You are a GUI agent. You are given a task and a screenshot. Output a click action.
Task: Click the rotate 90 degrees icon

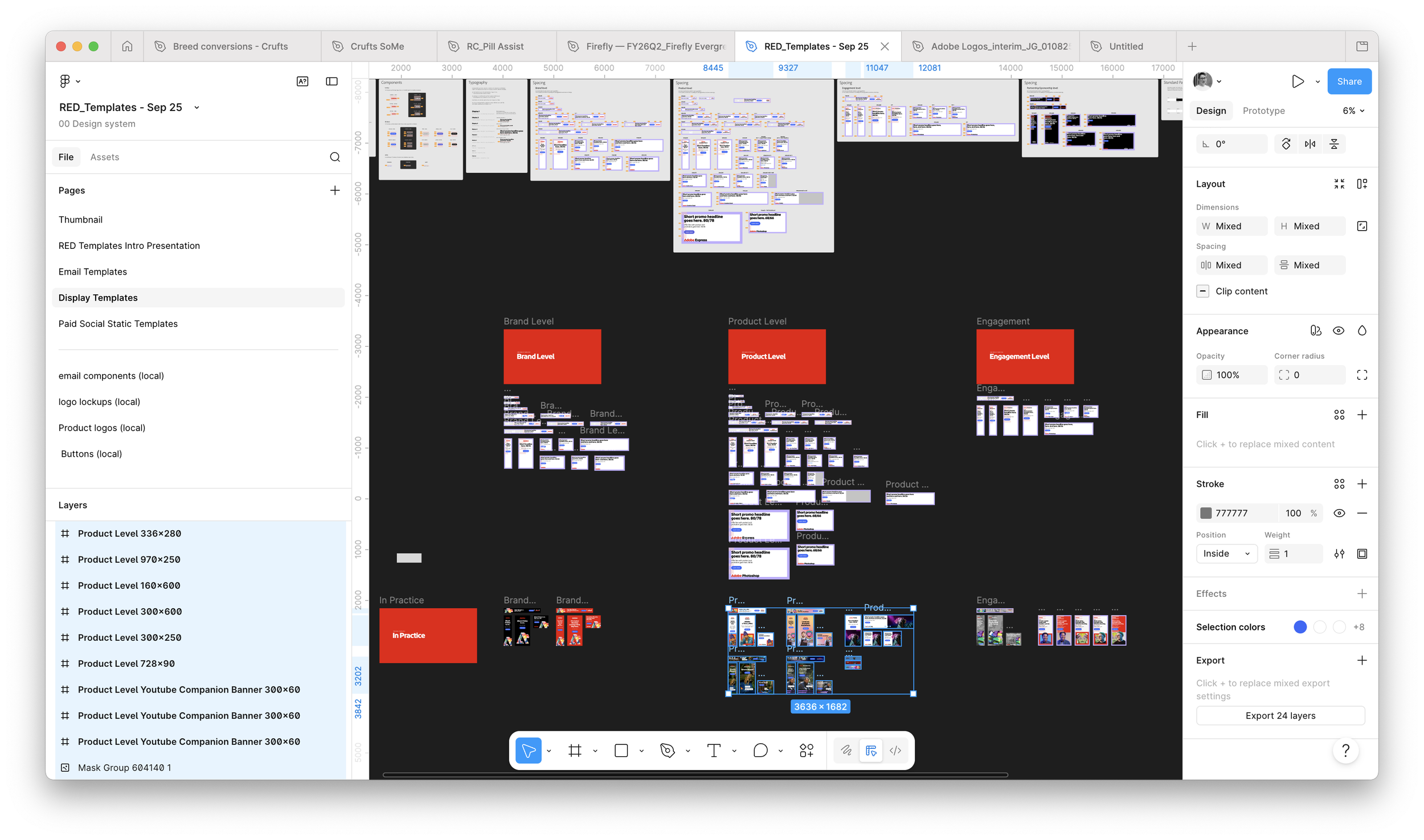pos(1286,144)
